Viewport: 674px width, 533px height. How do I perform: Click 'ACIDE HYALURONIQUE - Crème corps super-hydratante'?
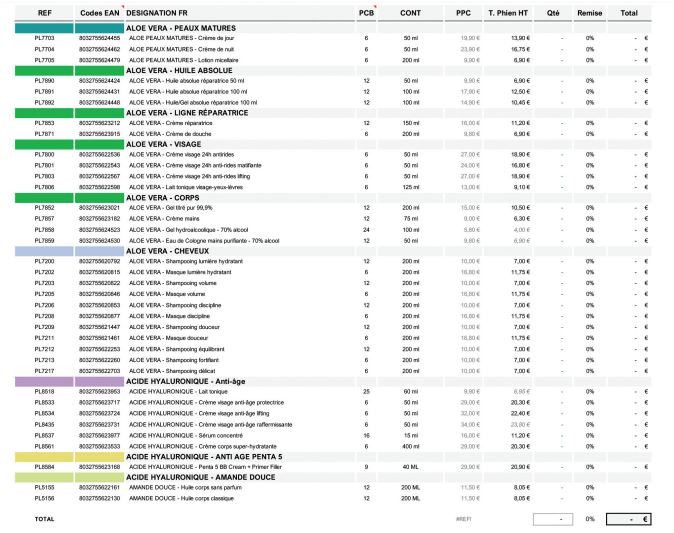(203, 447)
